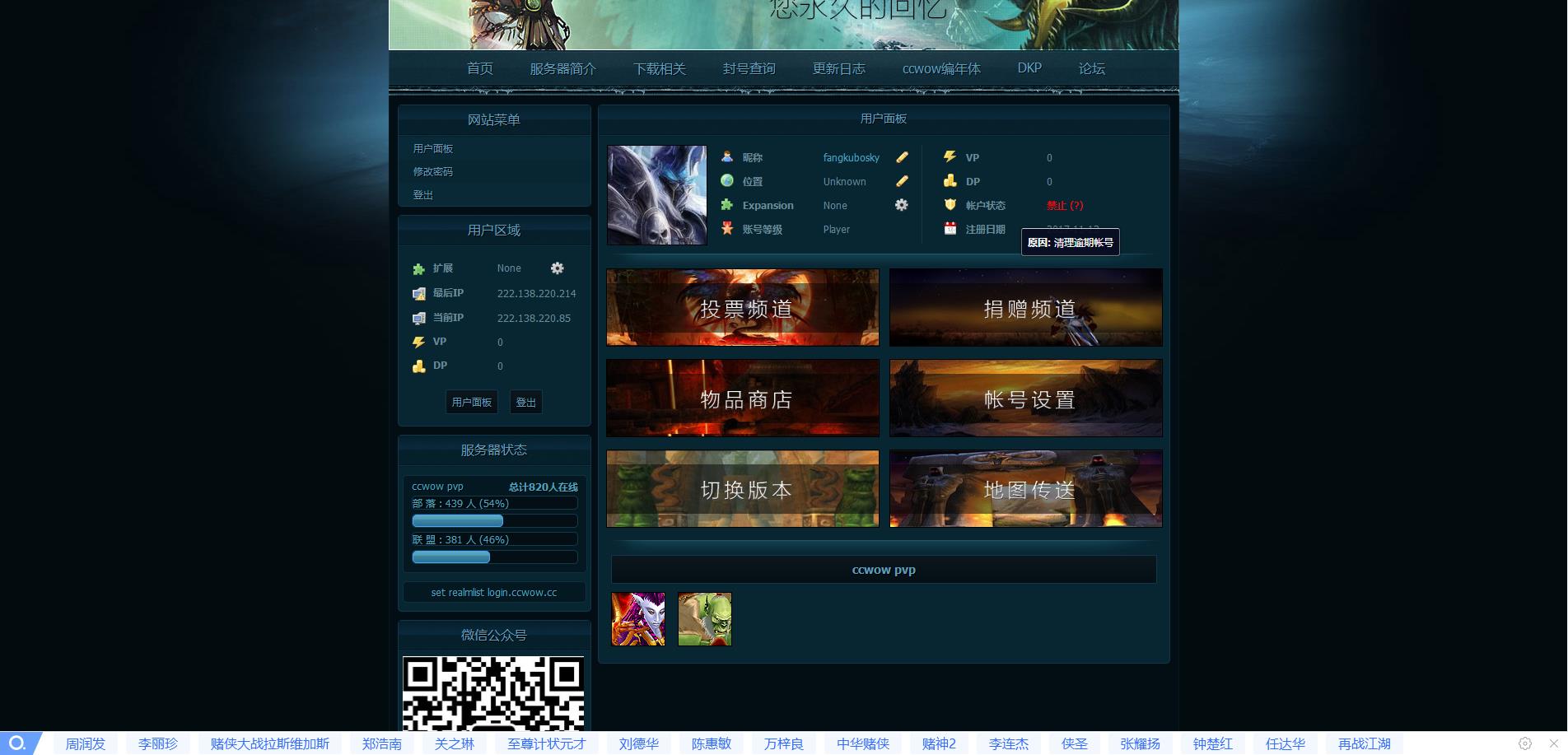Click the pencil icon beside location Unknown
1568x755 pixels.
pos(902,181)
